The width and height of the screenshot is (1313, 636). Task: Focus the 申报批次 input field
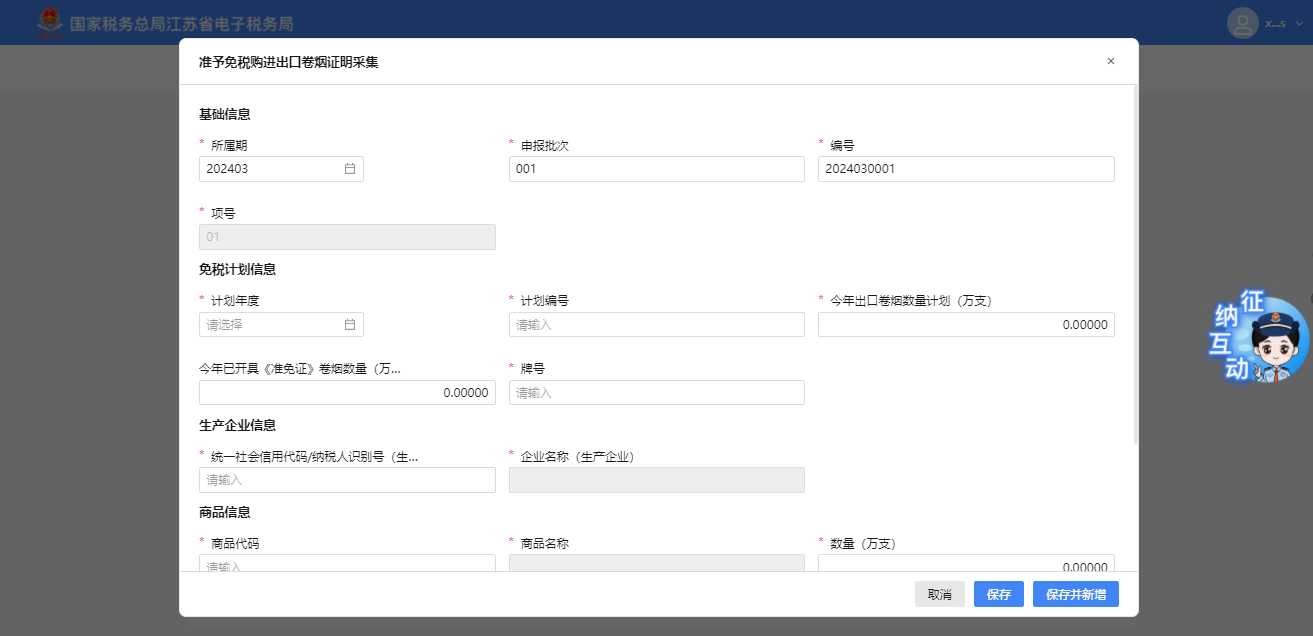click(656, 169)
